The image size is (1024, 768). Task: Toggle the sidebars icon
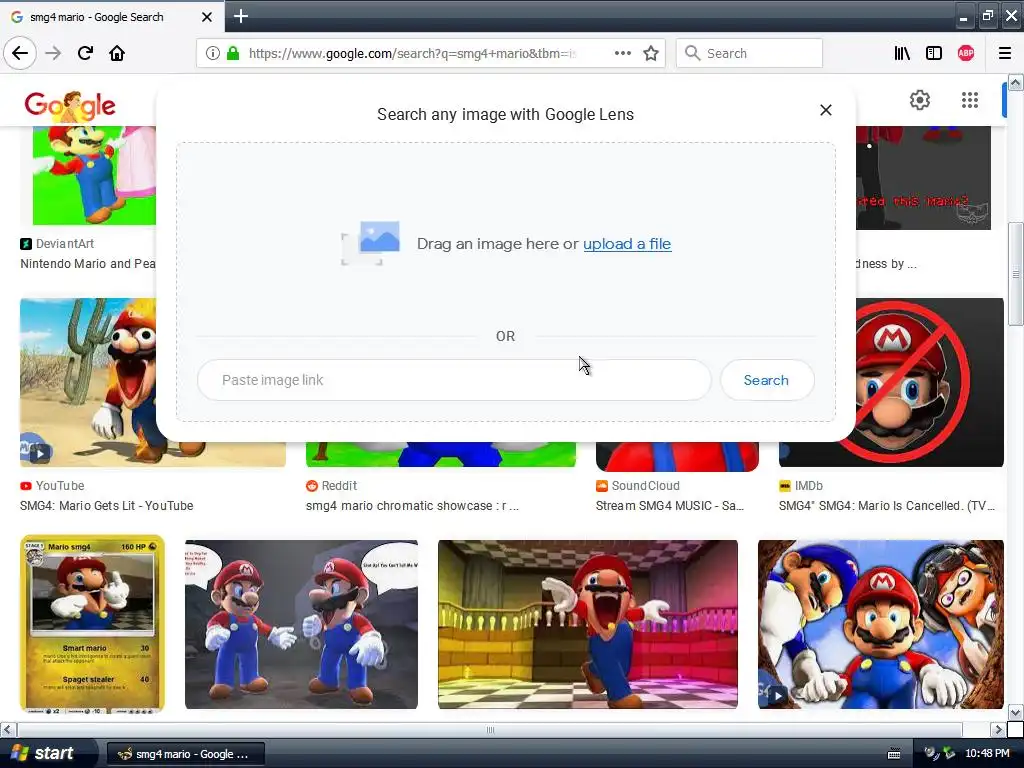coord(934,53)
